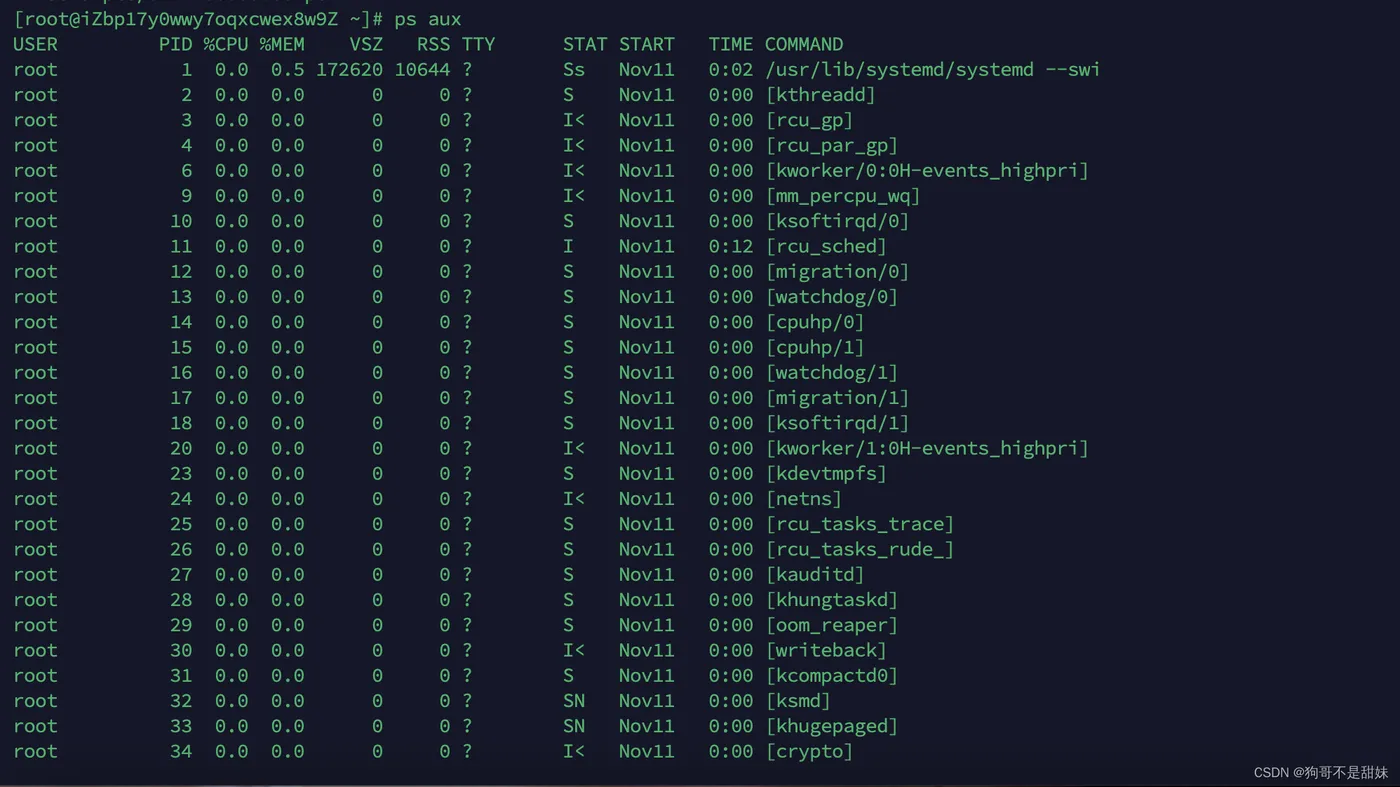The width and height of the screenshot is (1400, 787).
Task: Click the "ps aux" command text
Action: (x=428, y=19)
